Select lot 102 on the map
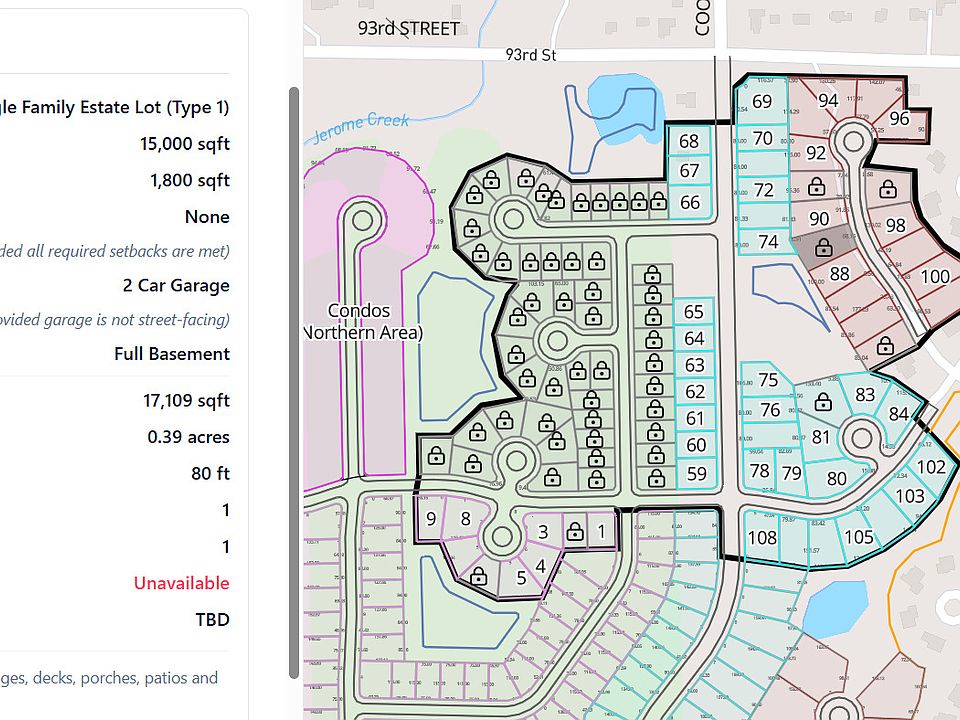The width and height of the screenshot is (960, 720). pyautogui.click(x=931, y=467)
